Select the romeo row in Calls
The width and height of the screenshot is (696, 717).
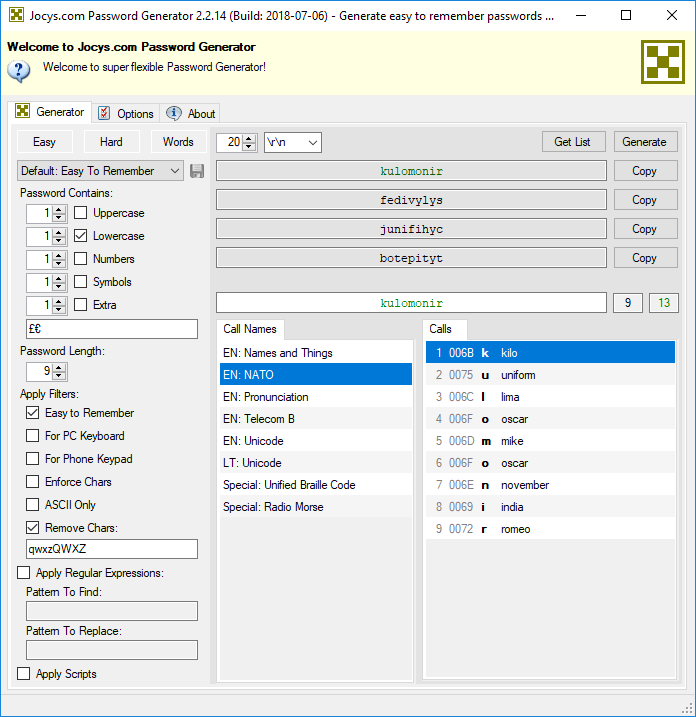point(550,529)
